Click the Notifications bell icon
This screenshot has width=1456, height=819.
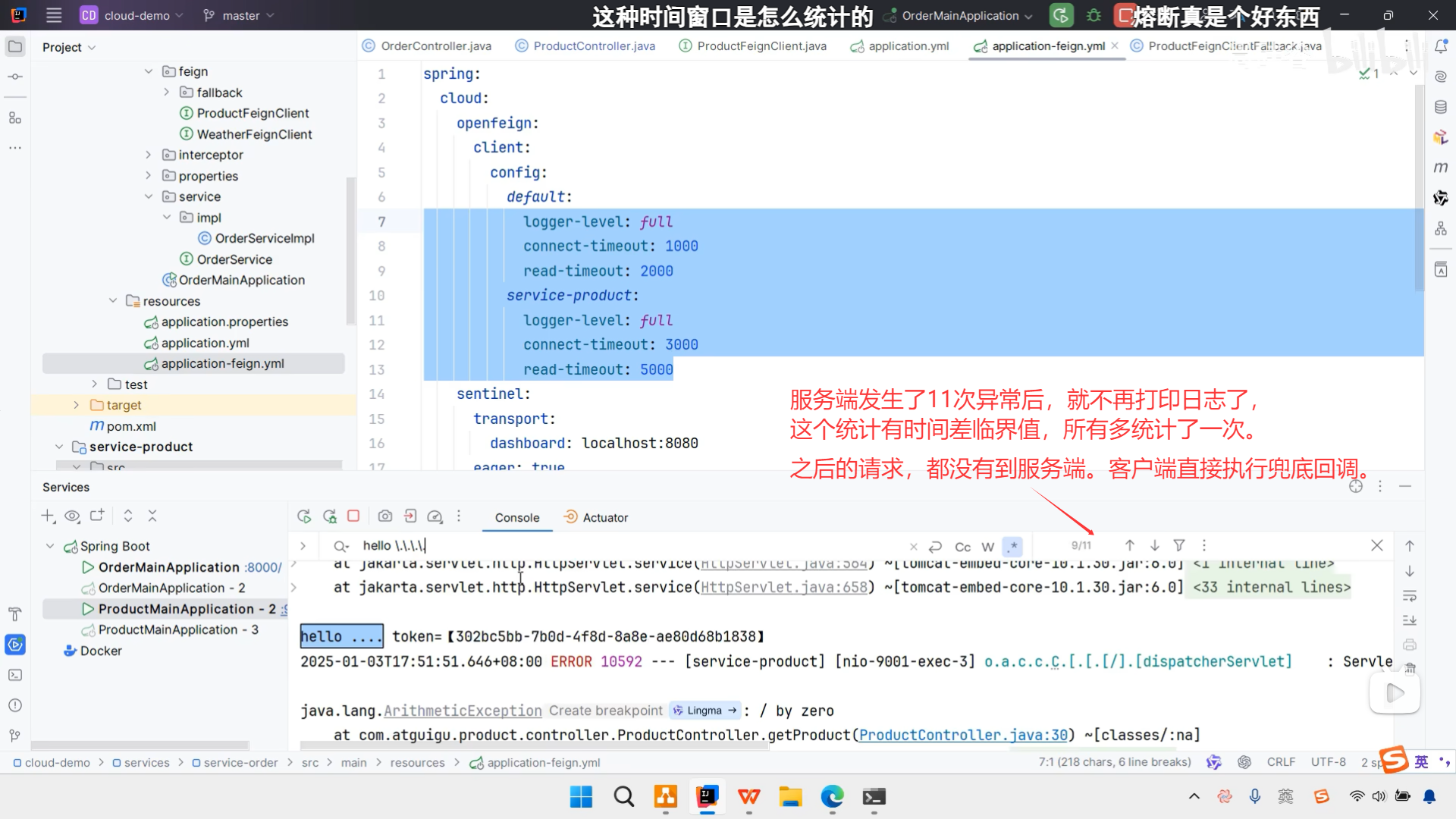pyautogui.click(x=1440, y=46)
